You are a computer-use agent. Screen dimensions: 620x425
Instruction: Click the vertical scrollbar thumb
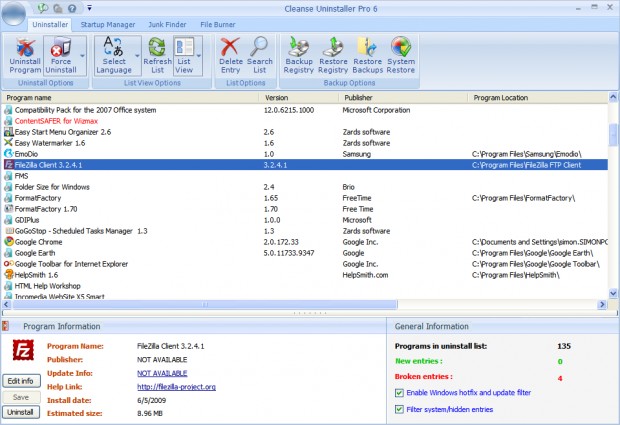tap(613, 134)
